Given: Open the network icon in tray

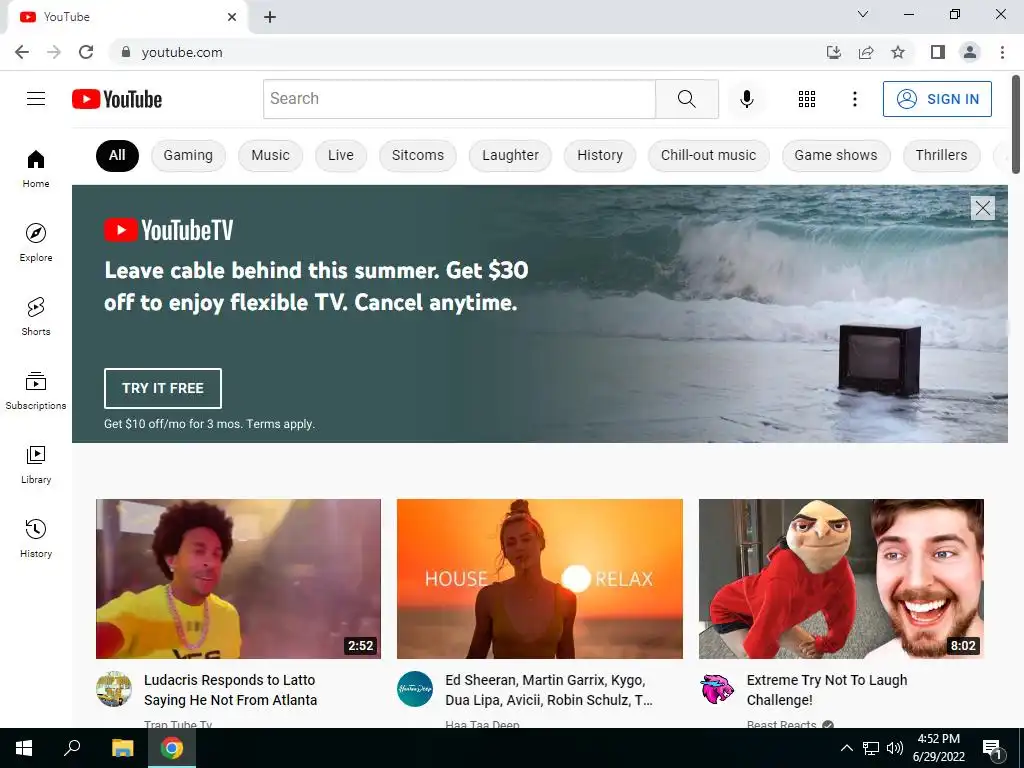Looking at the screenshot, I should (x=871, y=748).
